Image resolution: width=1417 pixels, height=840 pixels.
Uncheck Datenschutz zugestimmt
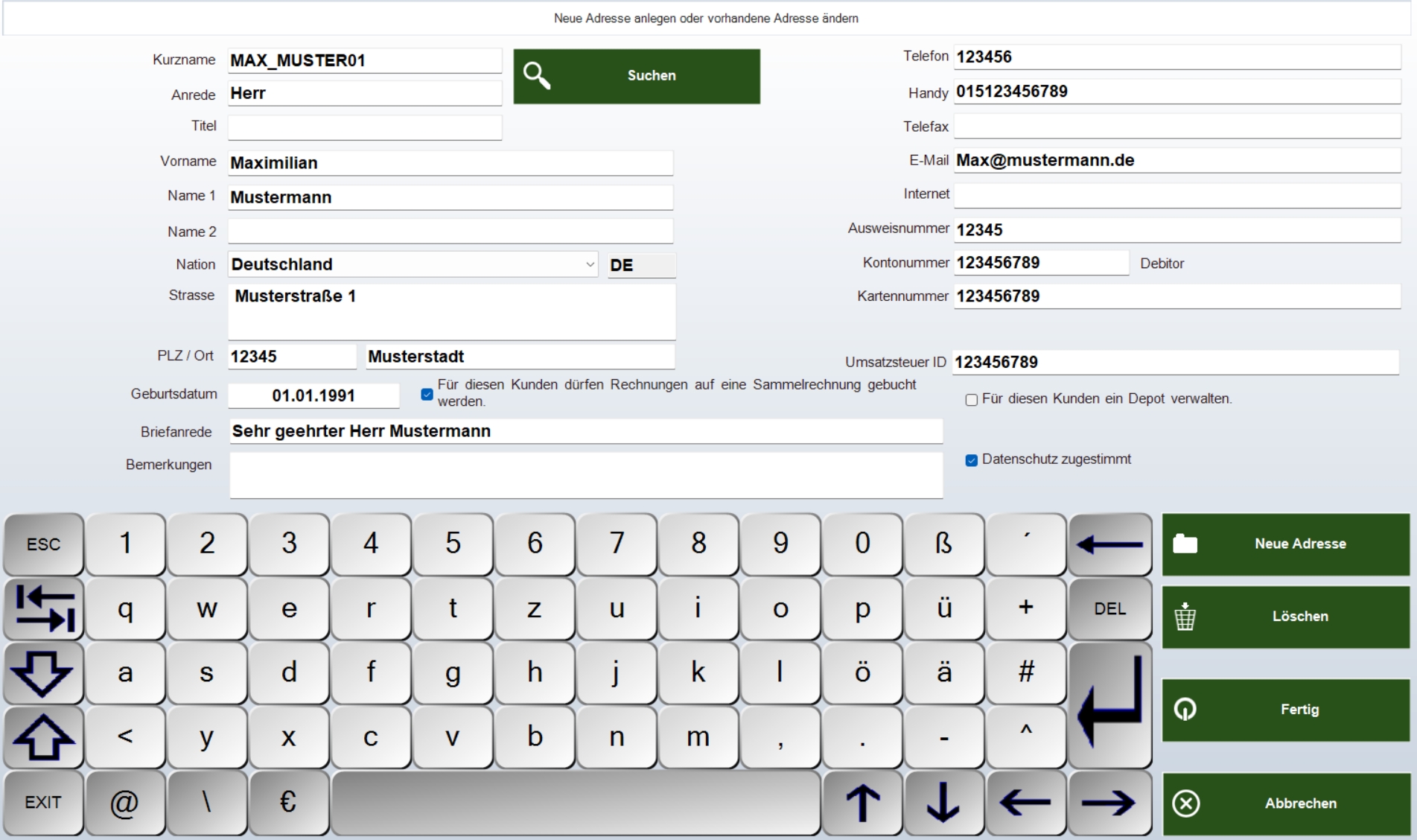click(971, 460)
